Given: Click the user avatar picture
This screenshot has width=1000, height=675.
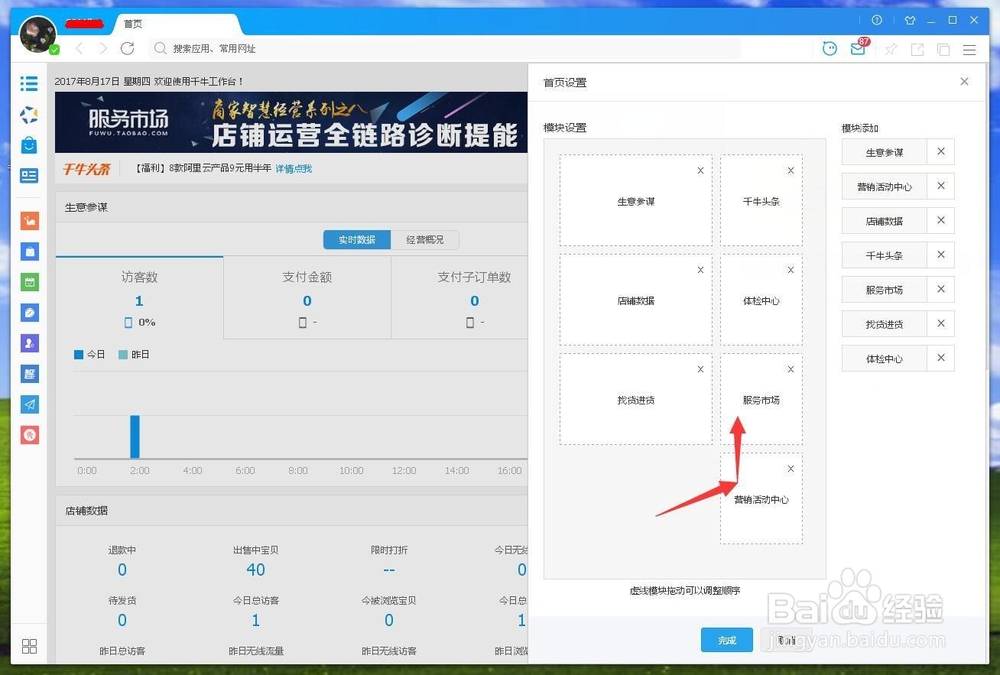Looking at the screenshot, I should [x=38, y=34].
